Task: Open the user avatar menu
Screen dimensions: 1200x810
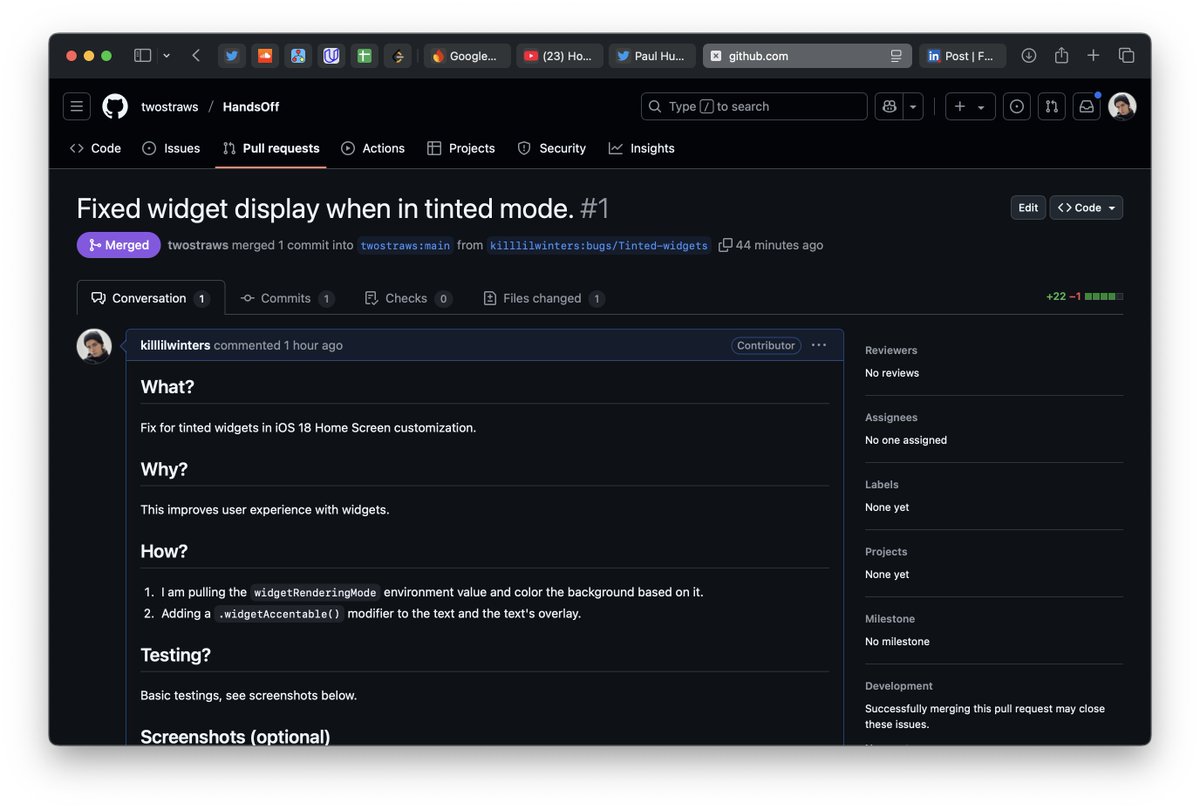Action: pos(1122,106)
